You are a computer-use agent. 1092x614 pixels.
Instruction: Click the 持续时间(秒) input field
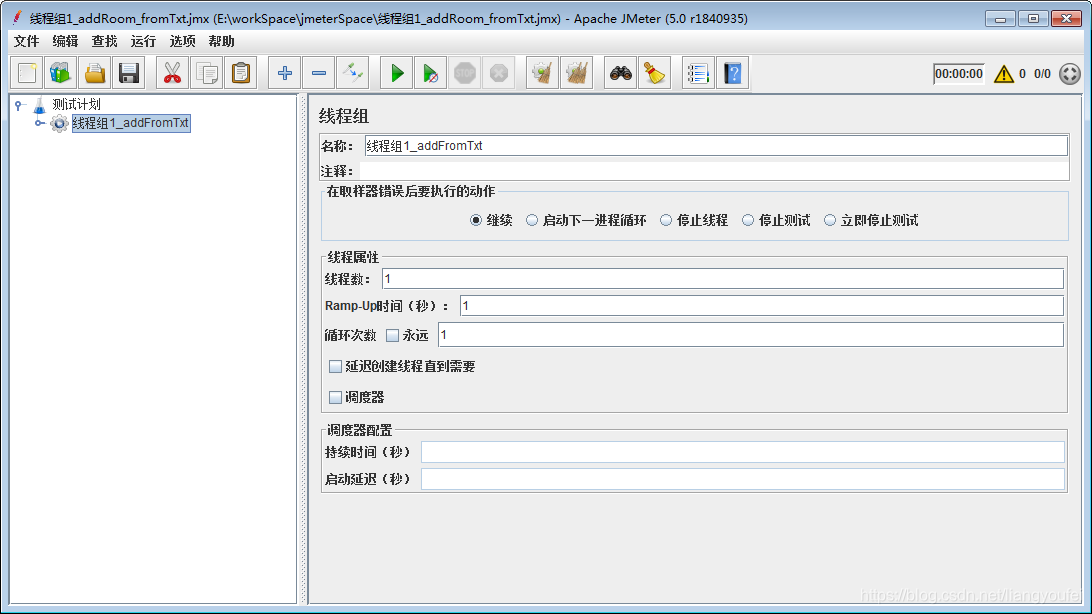point(742,452)
